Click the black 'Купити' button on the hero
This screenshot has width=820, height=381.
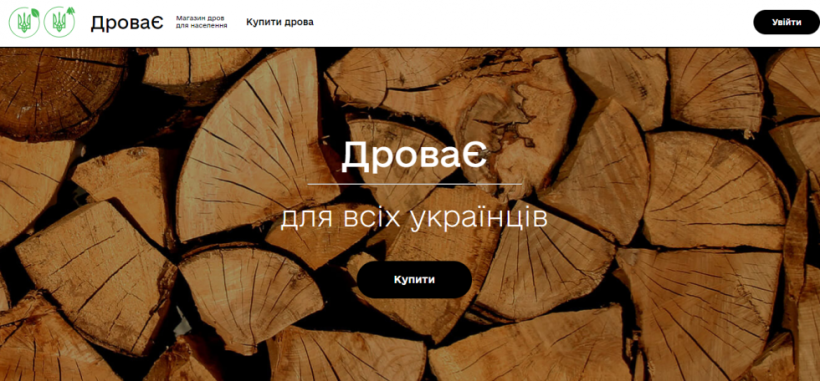coord(414,280)
